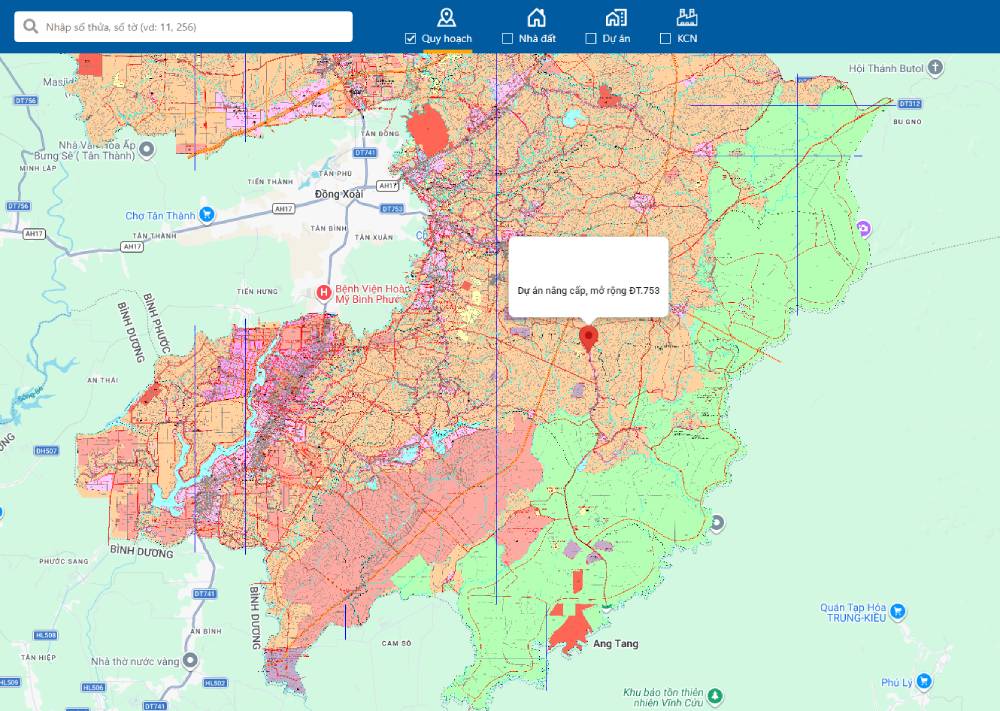Click the ĐT.753 project popup text
This screenshot has height=711, width=1000.
(x=588, y=290)
